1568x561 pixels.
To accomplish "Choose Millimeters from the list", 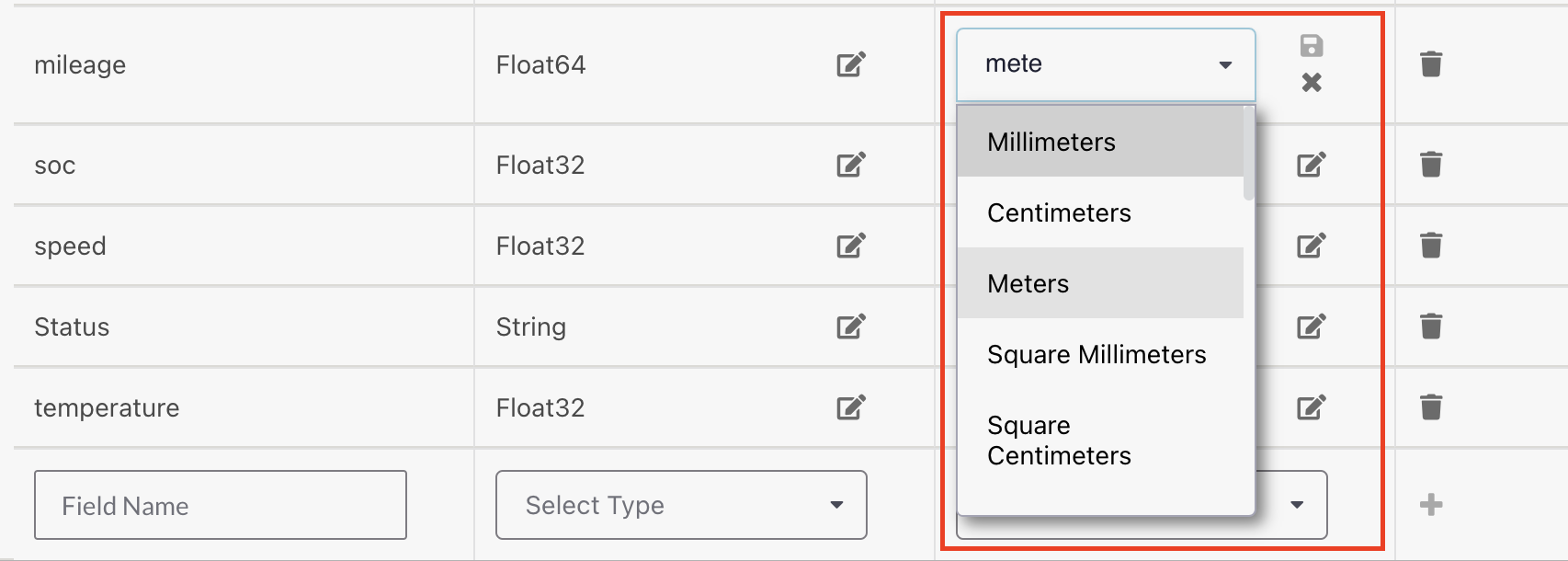I will tap(1051, 142).
